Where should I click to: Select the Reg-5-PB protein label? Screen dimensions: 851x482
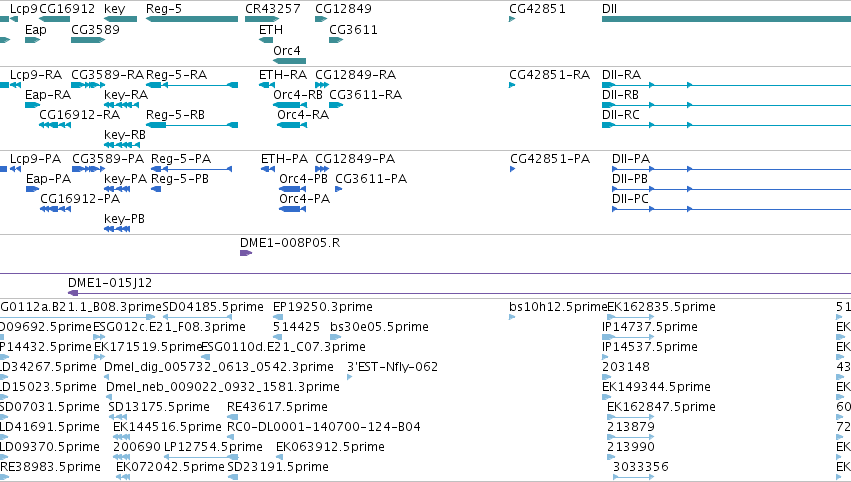click(180, 179)
